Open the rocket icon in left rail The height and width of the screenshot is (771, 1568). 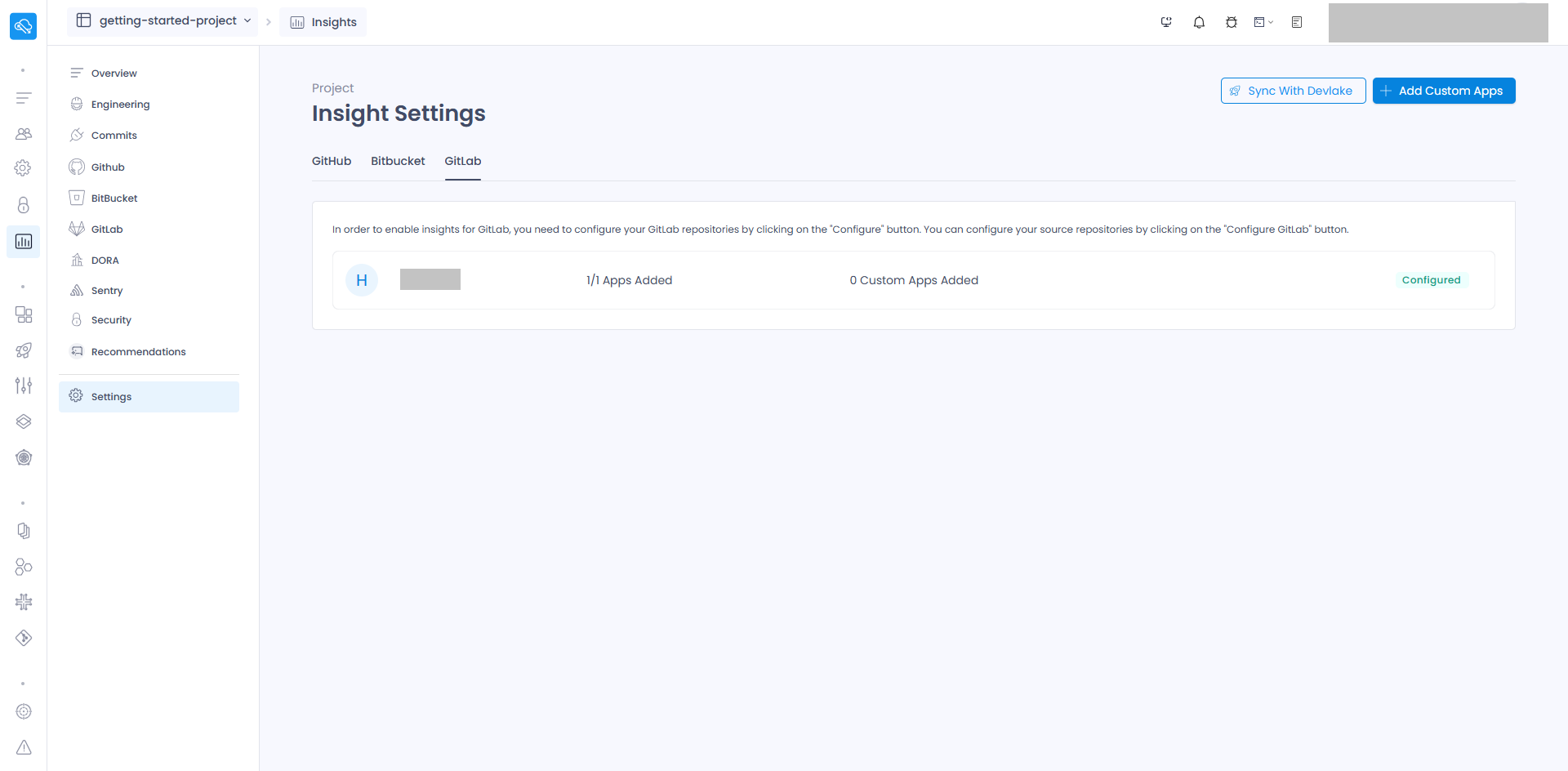point(24,350)
